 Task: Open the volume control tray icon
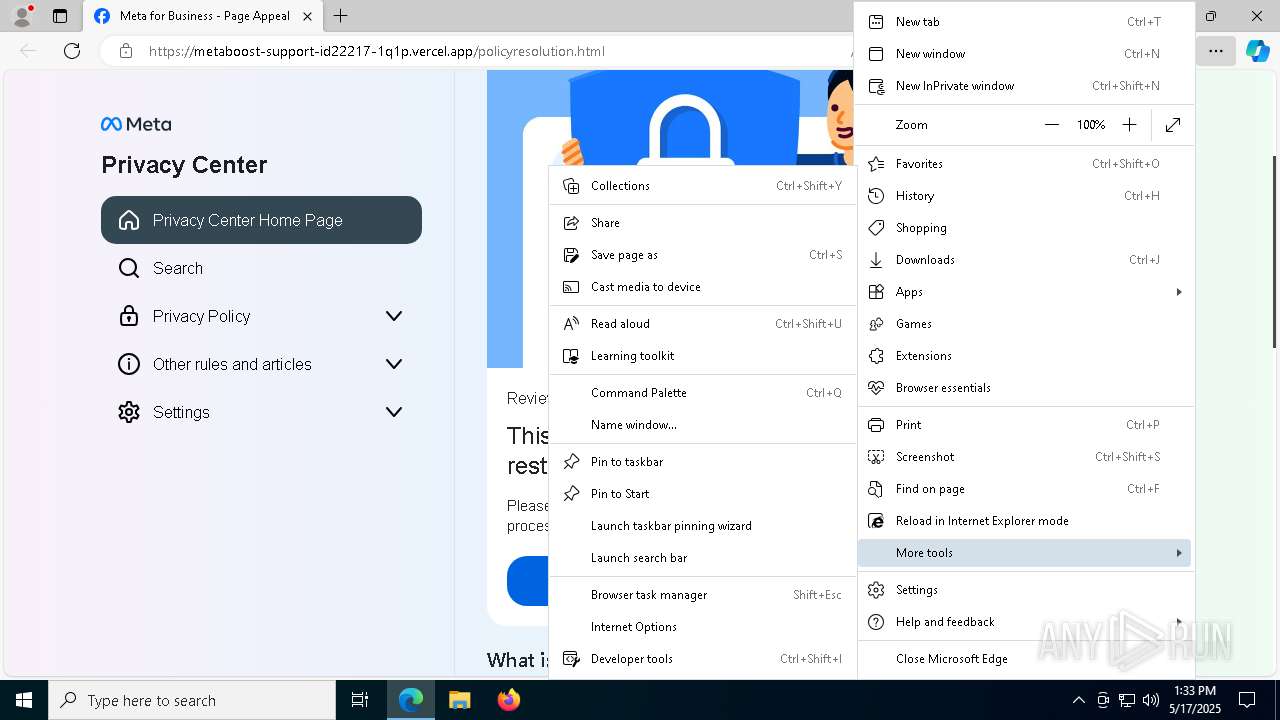[x=1151, y=700]
